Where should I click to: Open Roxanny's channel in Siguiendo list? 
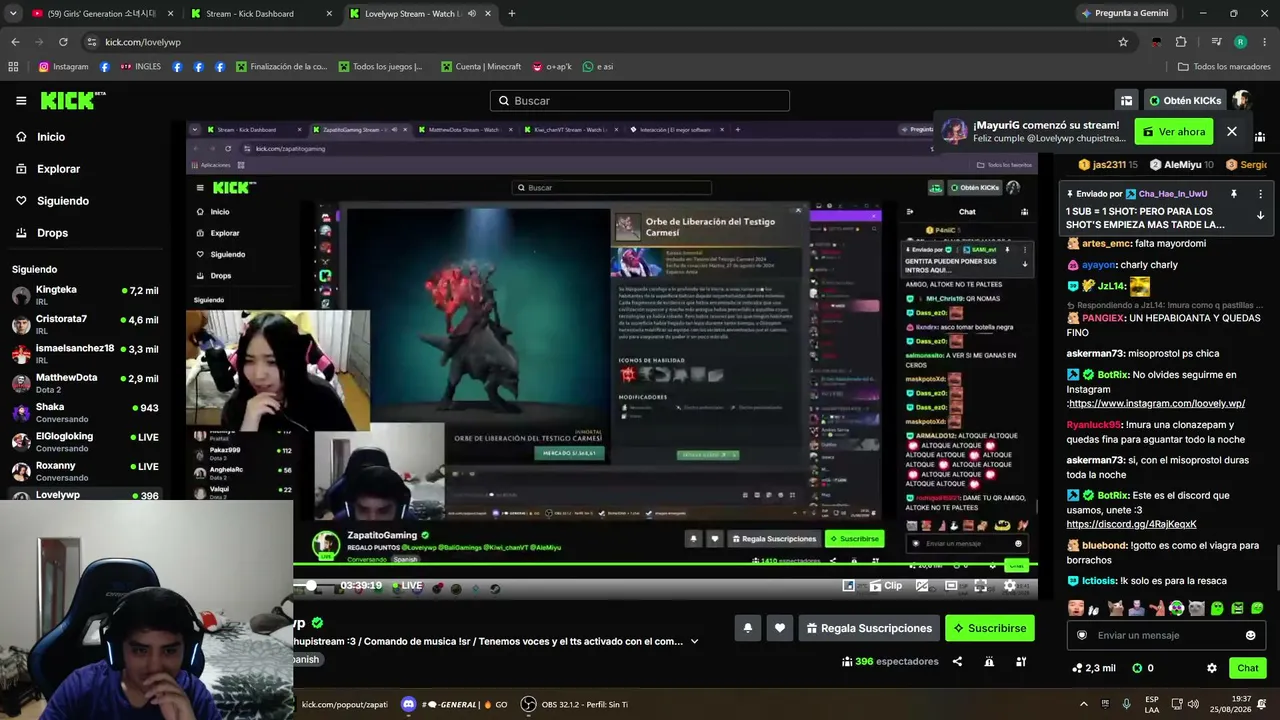(x=85, y=471)
